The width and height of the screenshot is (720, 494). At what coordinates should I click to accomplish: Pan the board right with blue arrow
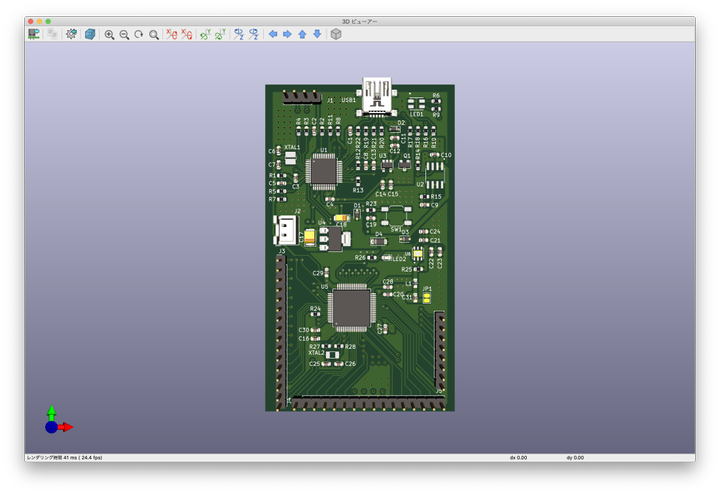pos(287,34)
